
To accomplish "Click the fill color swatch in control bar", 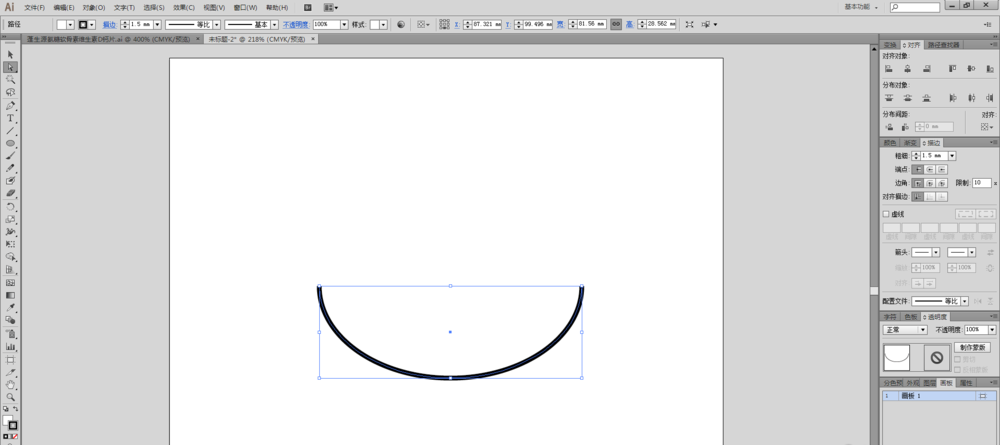I will click(62, 24).
